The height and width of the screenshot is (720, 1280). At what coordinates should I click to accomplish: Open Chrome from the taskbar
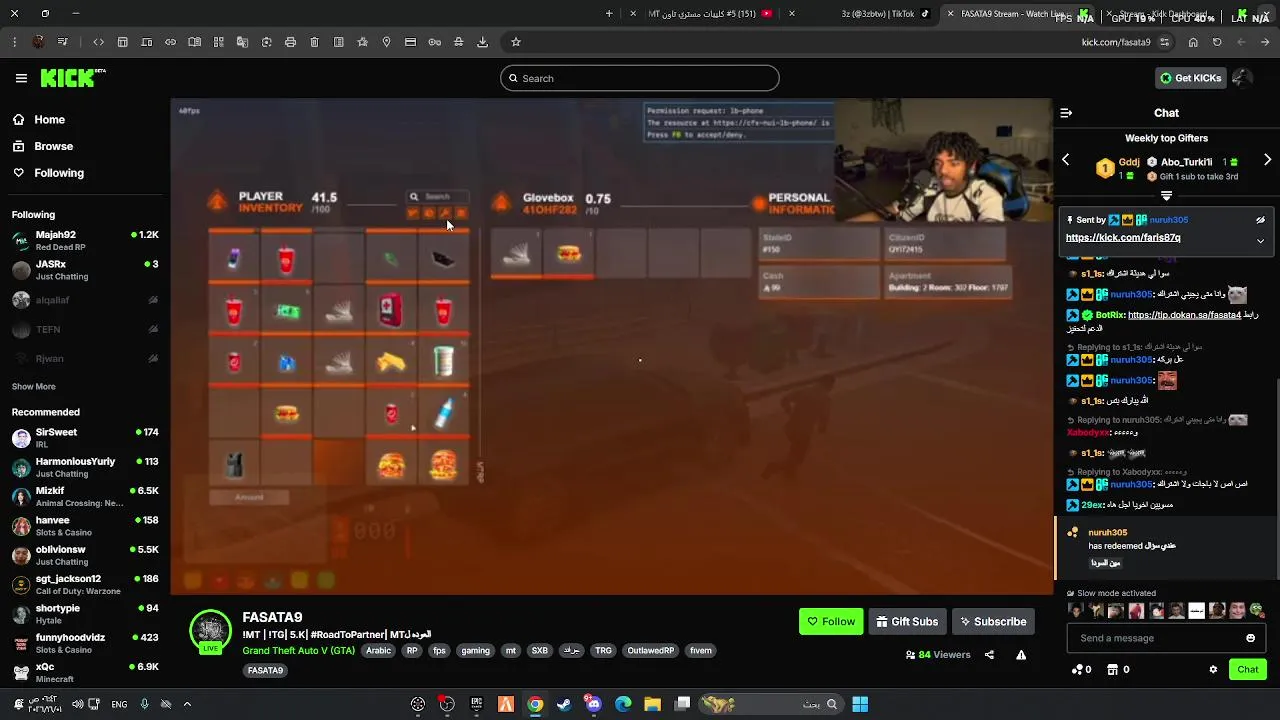(x=535, y=704)
